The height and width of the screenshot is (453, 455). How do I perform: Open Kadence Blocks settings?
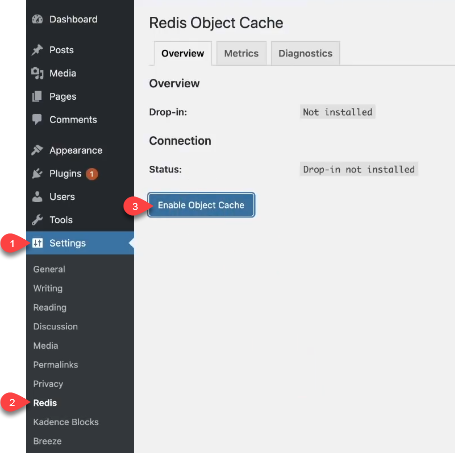click(66, 422)
